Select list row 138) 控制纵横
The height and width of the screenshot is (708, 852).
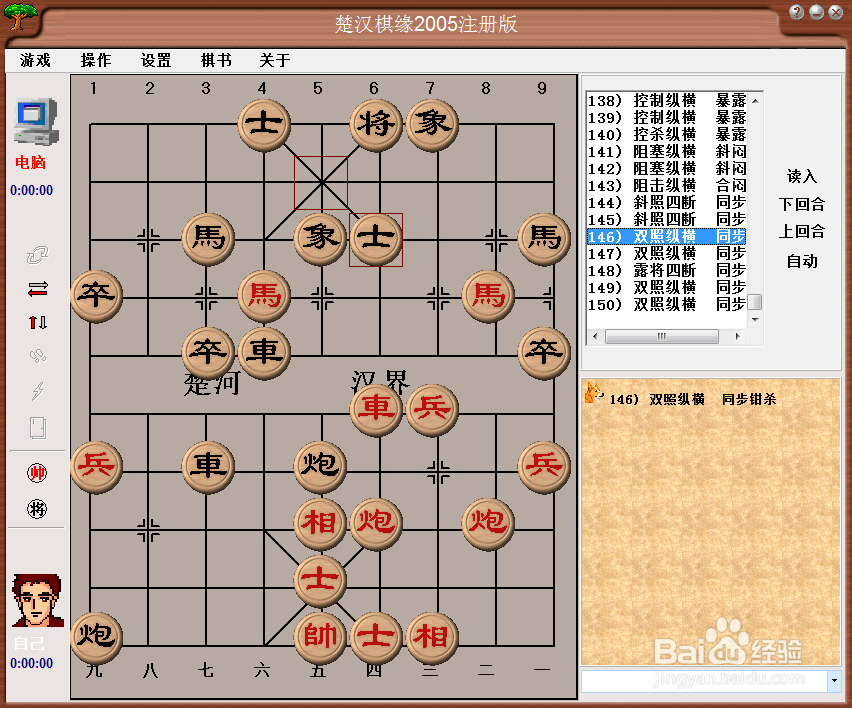[x=667, y=101]
